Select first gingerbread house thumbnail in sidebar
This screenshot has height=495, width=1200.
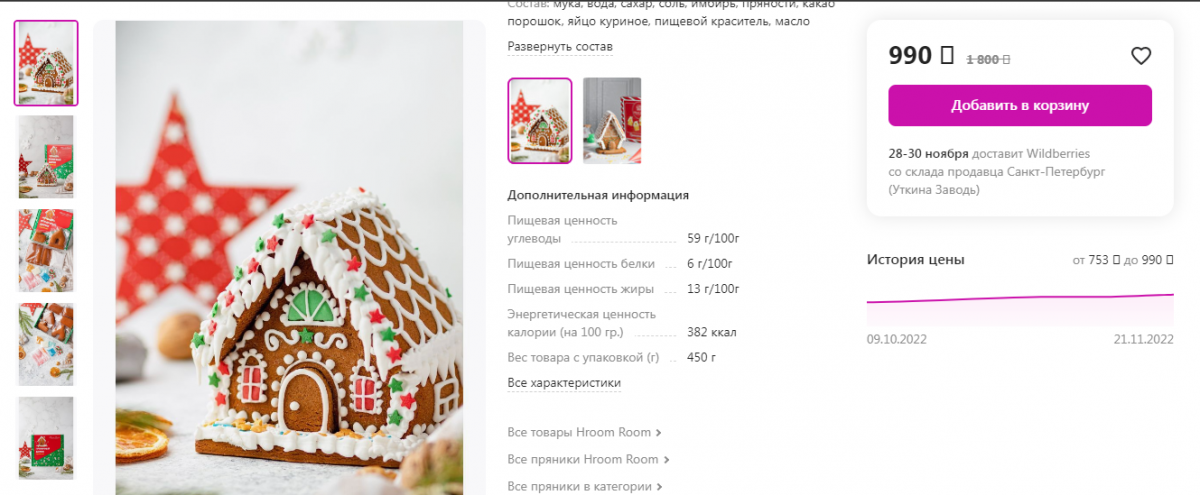coord(46,63)
